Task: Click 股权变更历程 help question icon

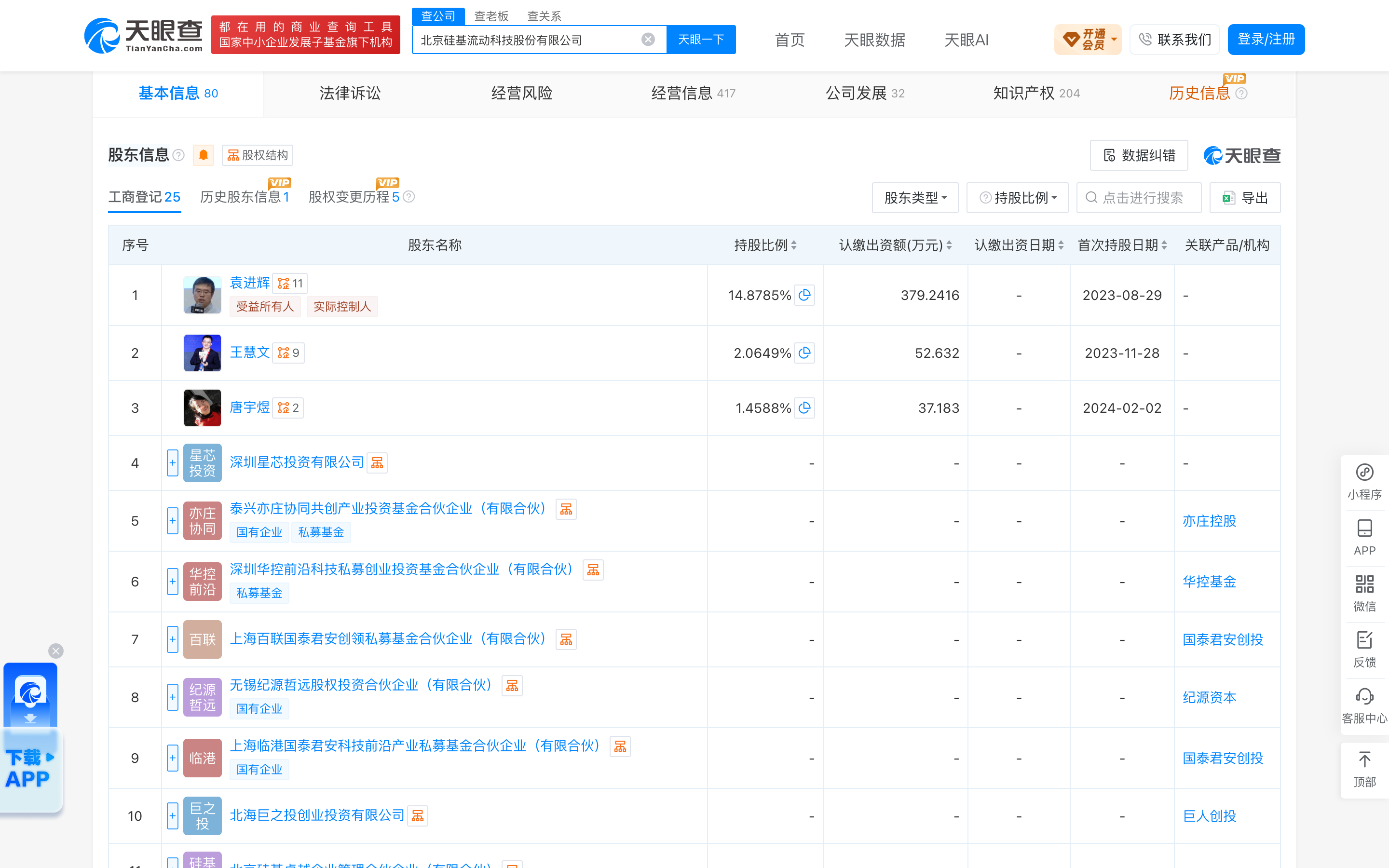Action: coord(409,197)
